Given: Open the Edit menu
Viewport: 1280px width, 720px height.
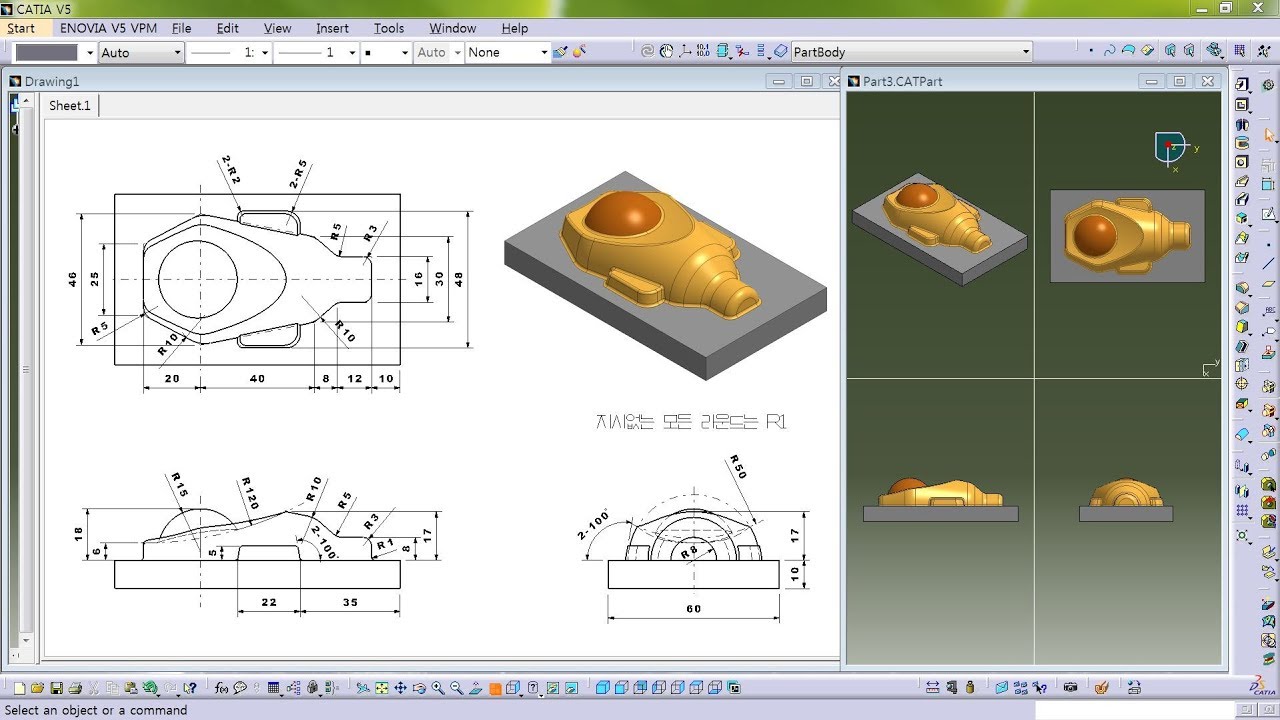Looking at the screenshot, I should [x=228, y=28].
